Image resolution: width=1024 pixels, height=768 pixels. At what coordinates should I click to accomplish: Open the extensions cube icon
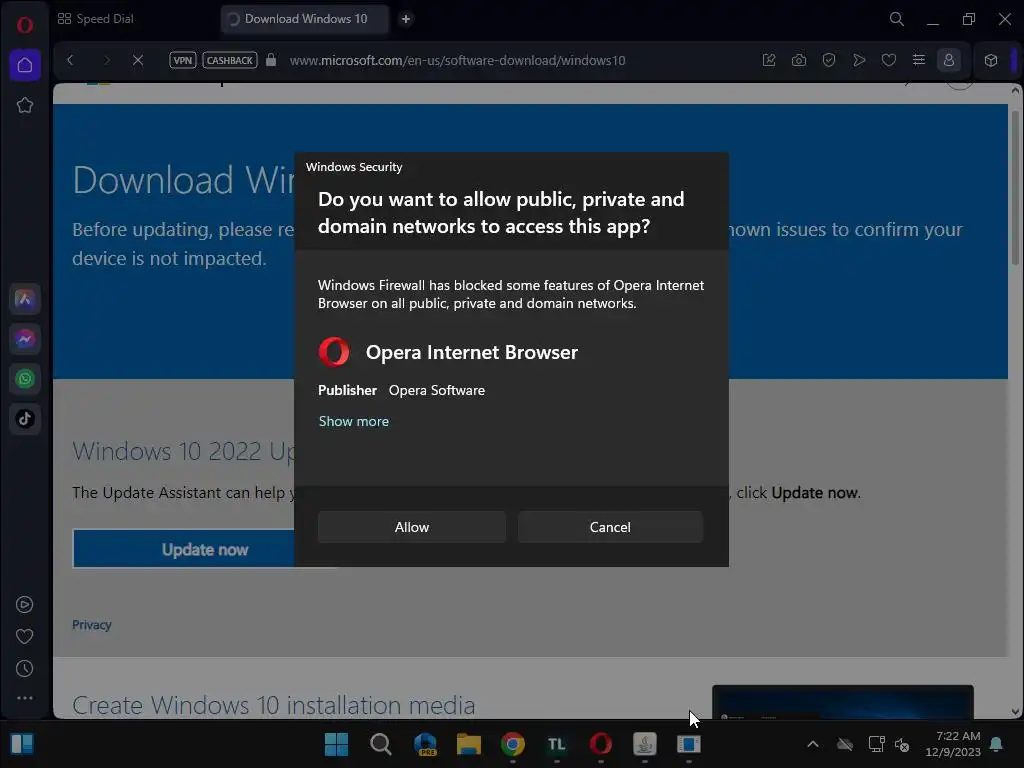991,60
